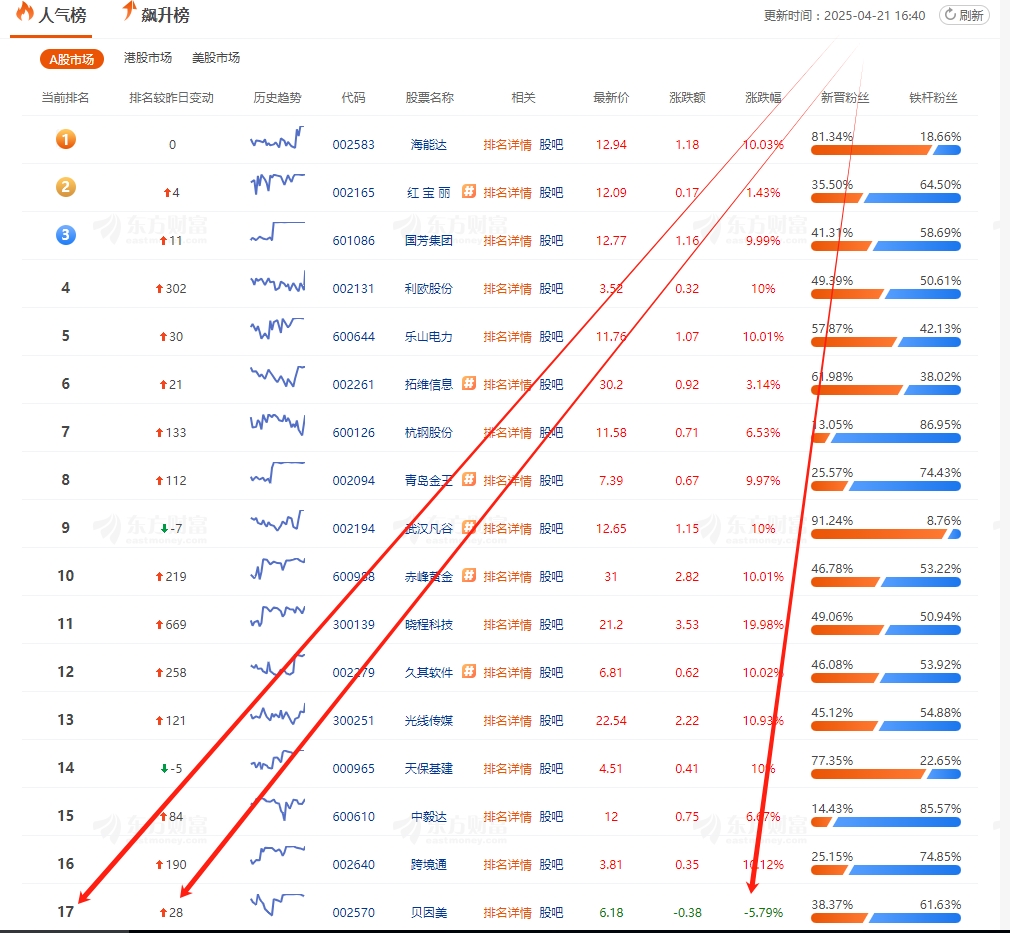Open stock name 光线传媒

[429, 721]
